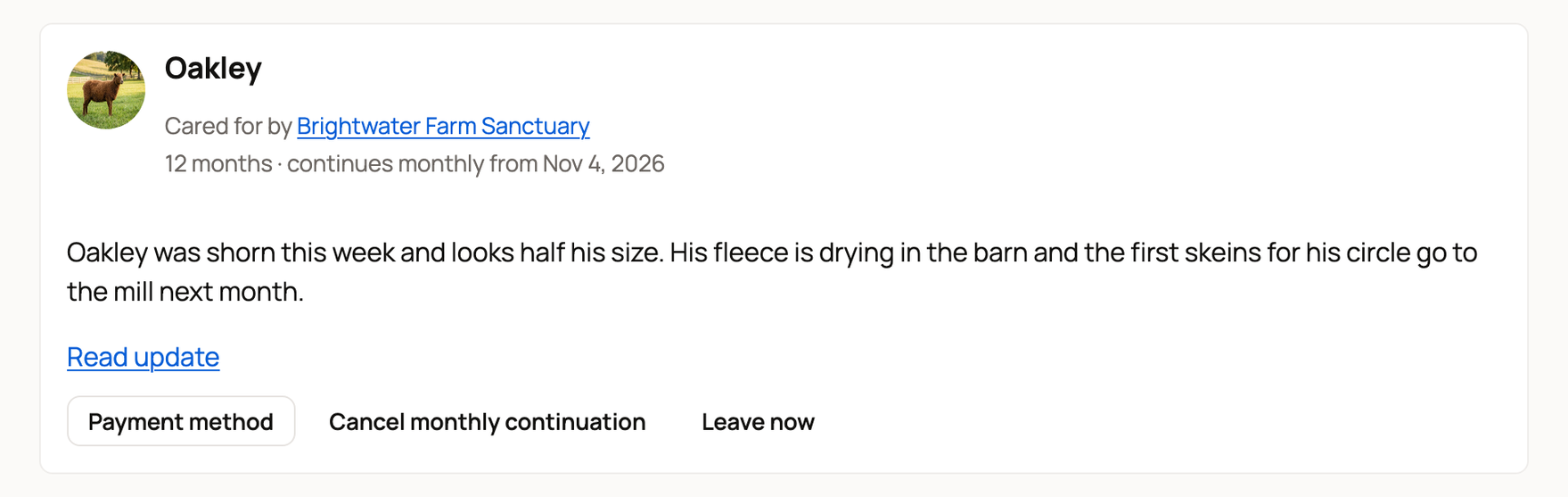This screenshot has height=497, width=1568.
Task: Open the Brightwater Farm Sanctuary link
Action: pos(443,126)
